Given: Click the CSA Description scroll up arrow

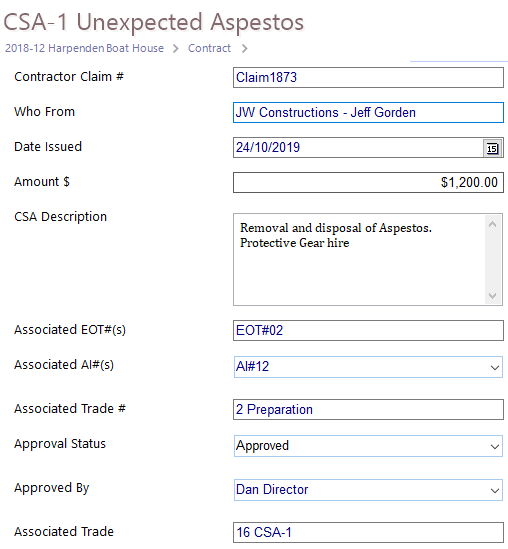Looking at the screenshot, I should 492,224.
